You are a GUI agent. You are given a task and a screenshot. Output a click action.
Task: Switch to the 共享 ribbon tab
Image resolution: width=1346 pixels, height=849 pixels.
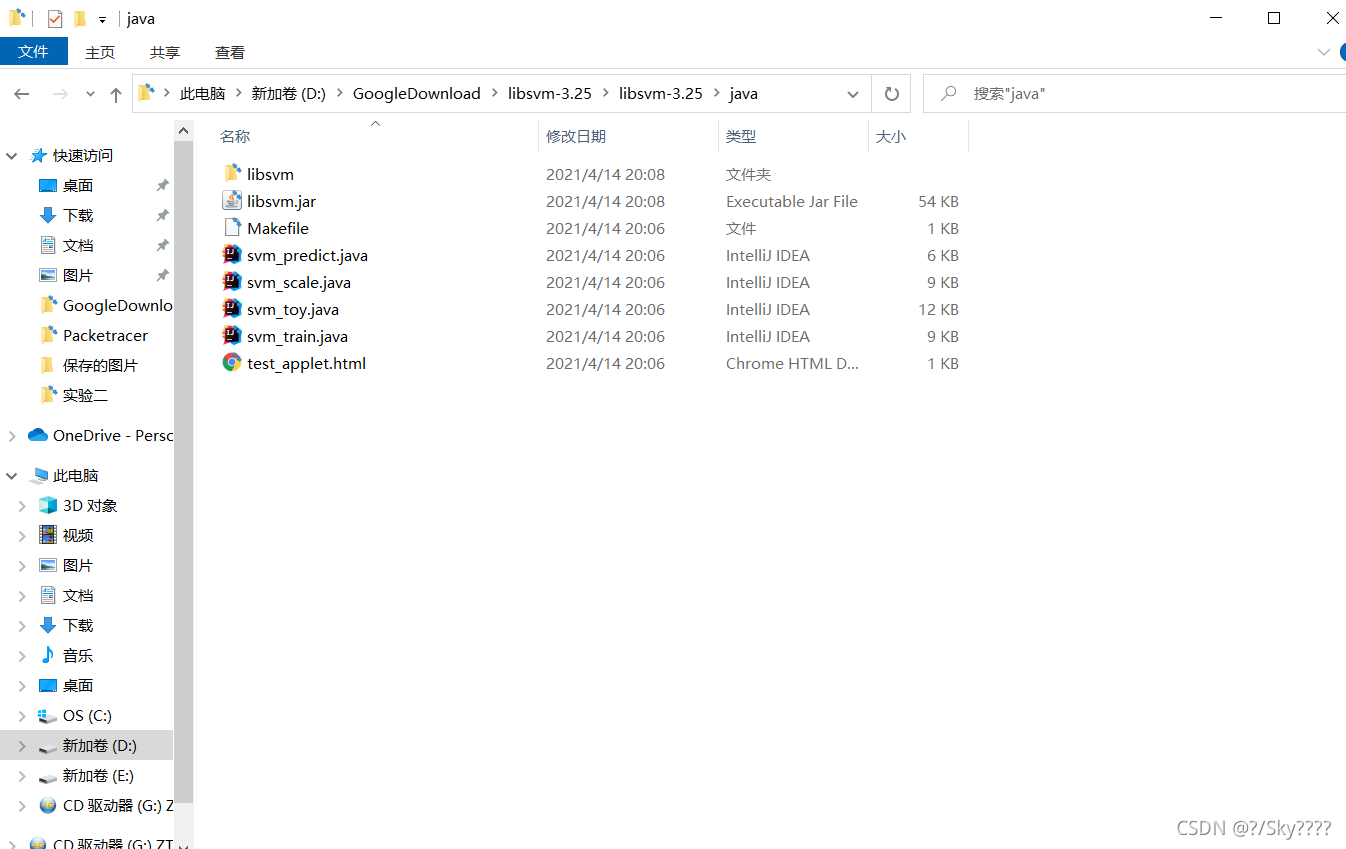165,52
